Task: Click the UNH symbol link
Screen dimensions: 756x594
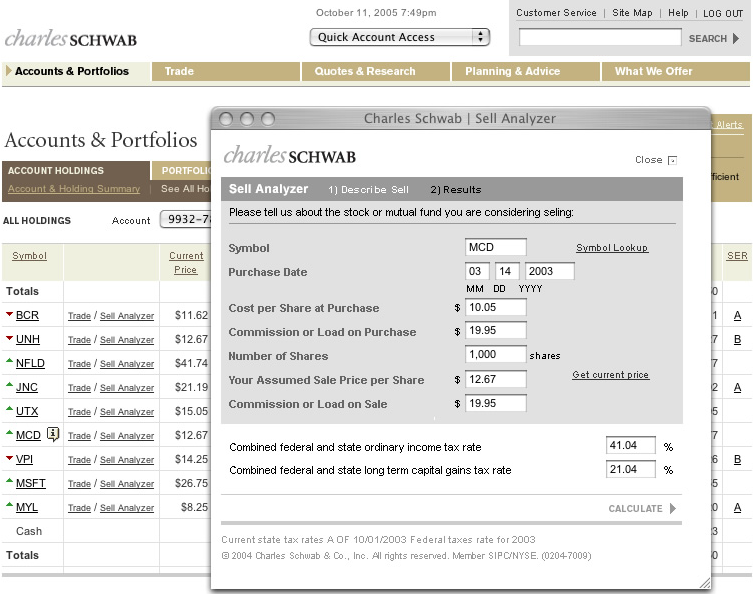Action: click(x=27, y=339)
